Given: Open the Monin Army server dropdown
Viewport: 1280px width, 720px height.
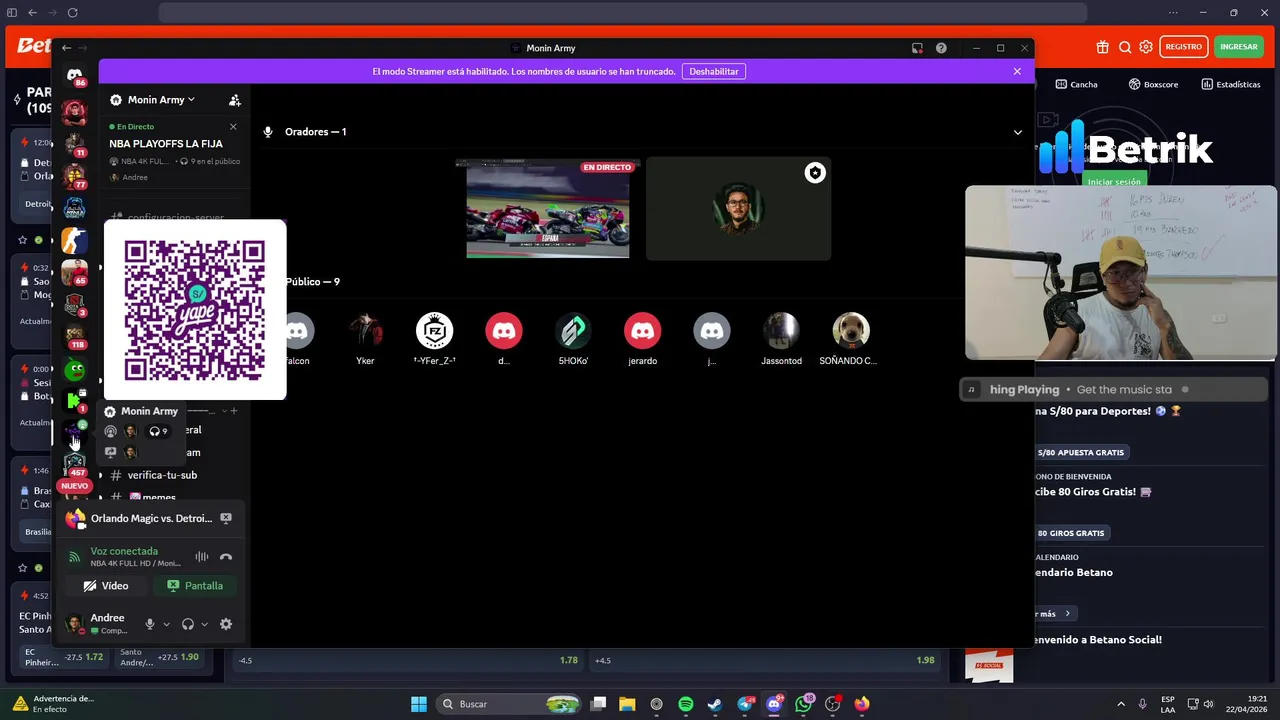Looking at the screenshot, I should coord(162,100).
